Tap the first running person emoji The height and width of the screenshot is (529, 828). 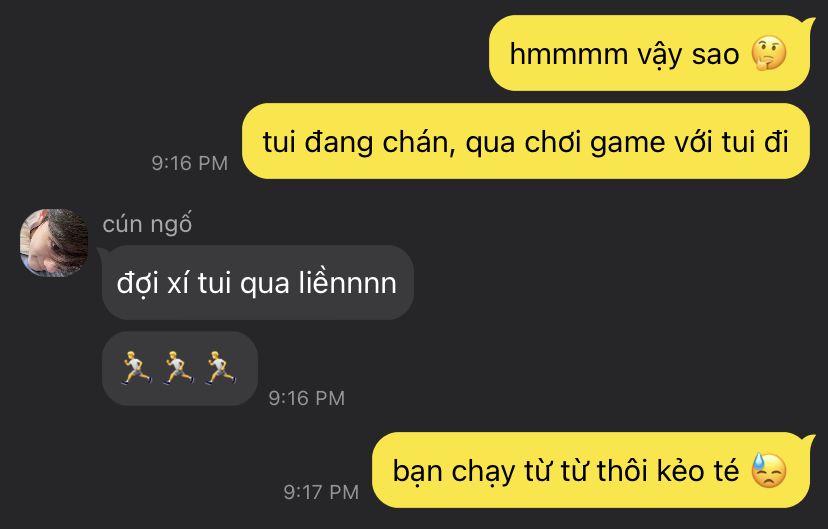[x=137, y=366]
